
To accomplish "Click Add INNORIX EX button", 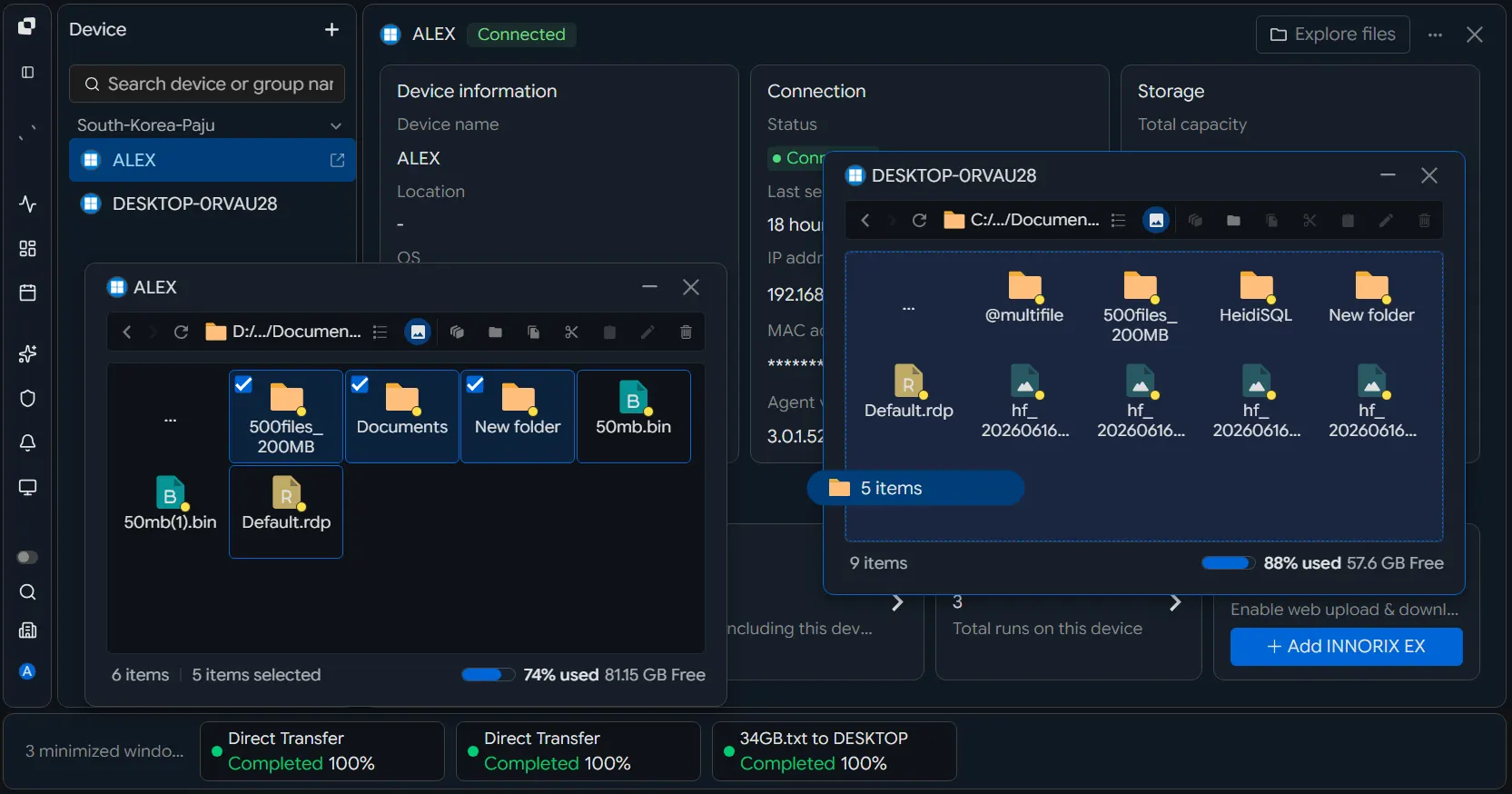I will pyautogui.click(x=1346, y=647).
